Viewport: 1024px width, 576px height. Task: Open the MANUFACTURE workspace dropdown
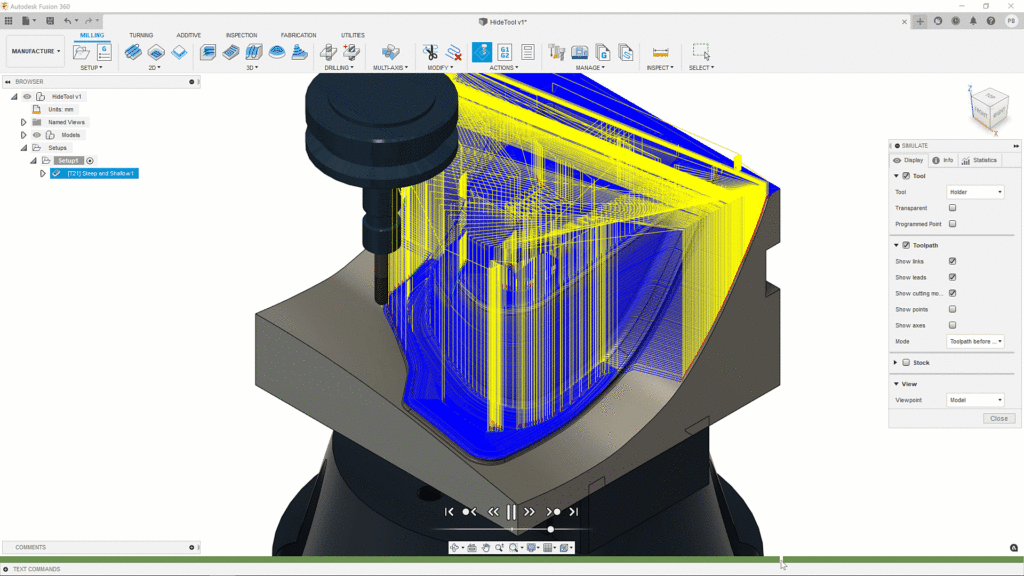tap(36, 51)
